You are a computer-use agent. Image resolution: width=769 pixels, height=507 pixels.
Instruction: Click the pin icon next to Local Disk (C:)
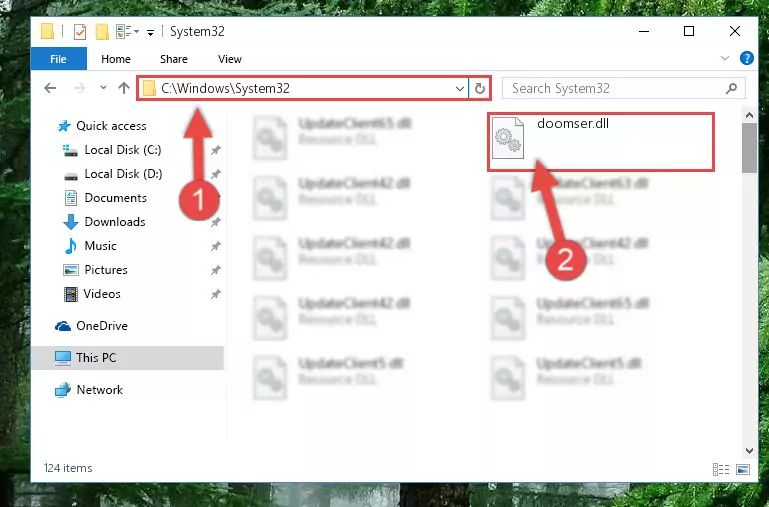click(x=215, y=150)
